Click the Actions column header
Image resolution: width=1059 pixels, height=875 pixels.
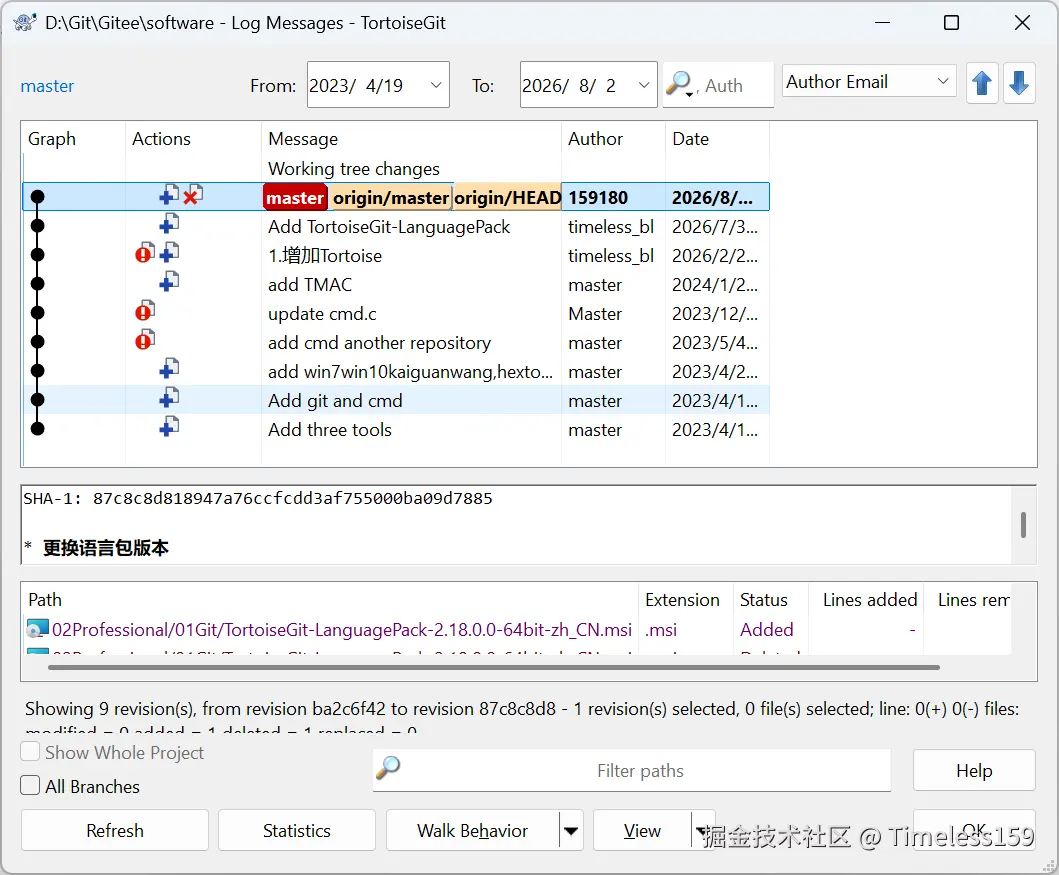tap(193, 138)
